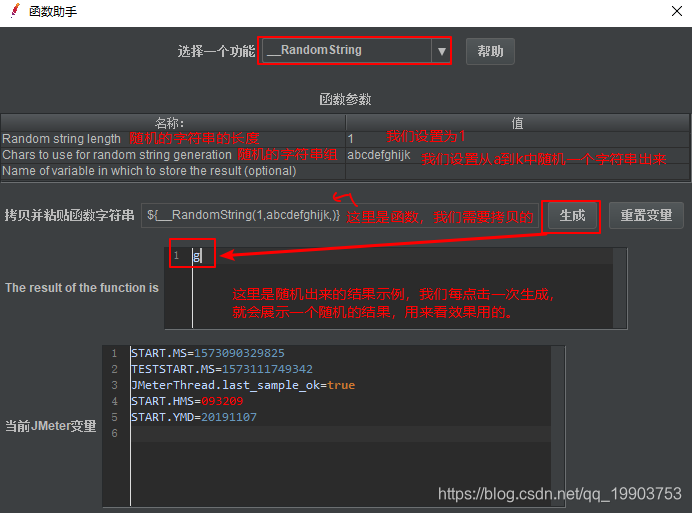Screen dimensions: 692x513
Task: Click the JMeter feather icon in title bar
Action: click(15, 11)
